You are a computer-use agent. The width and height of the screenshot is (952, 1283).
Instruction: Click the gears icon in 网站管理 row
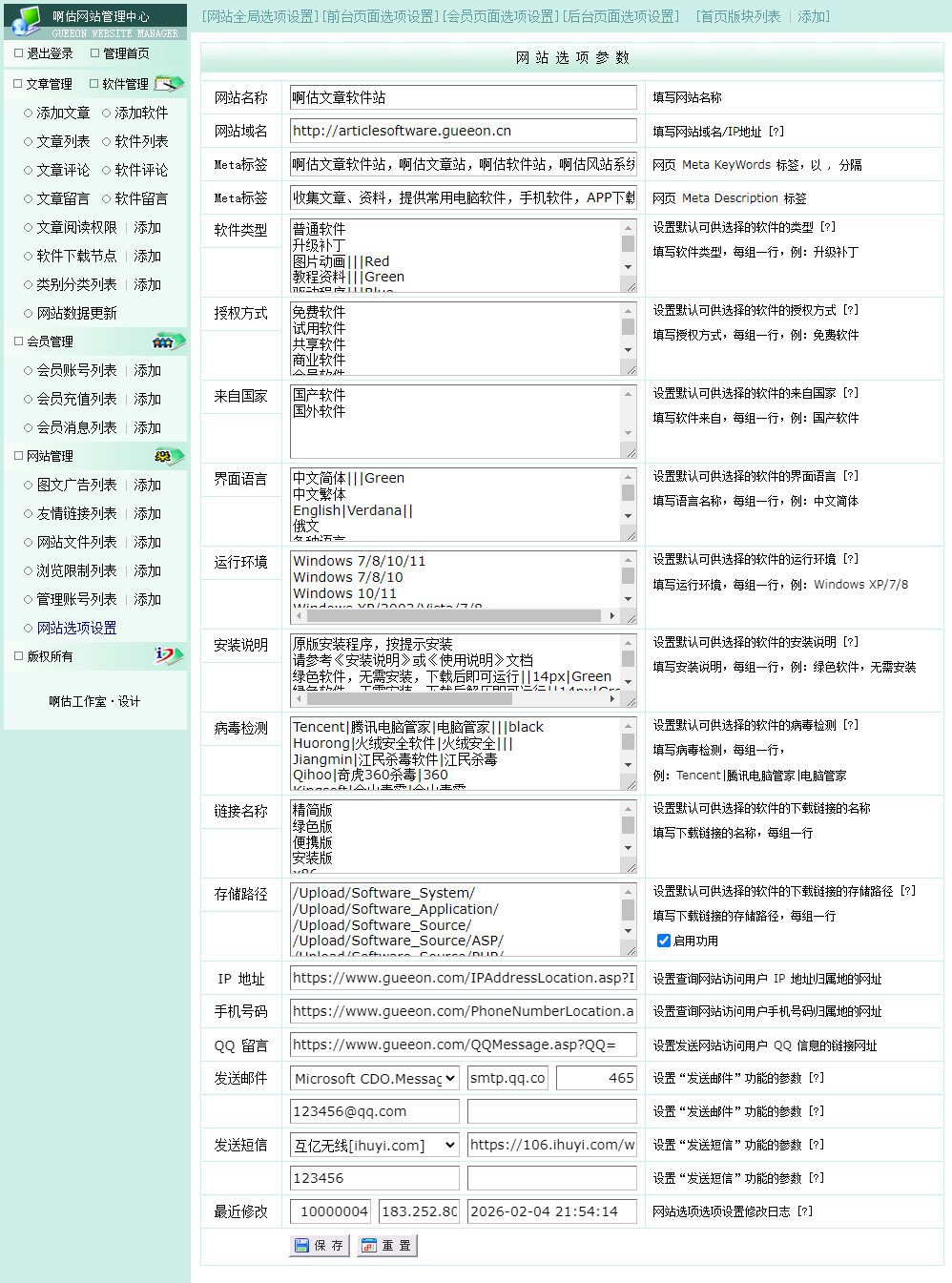tap(168, 456)
